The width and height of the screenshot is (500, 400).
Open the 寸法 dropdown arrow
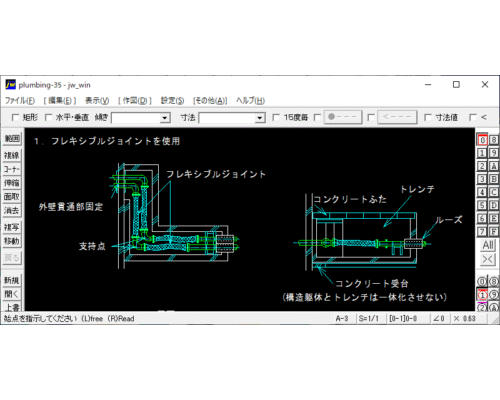pyautogui.click(x=260, y=118)
